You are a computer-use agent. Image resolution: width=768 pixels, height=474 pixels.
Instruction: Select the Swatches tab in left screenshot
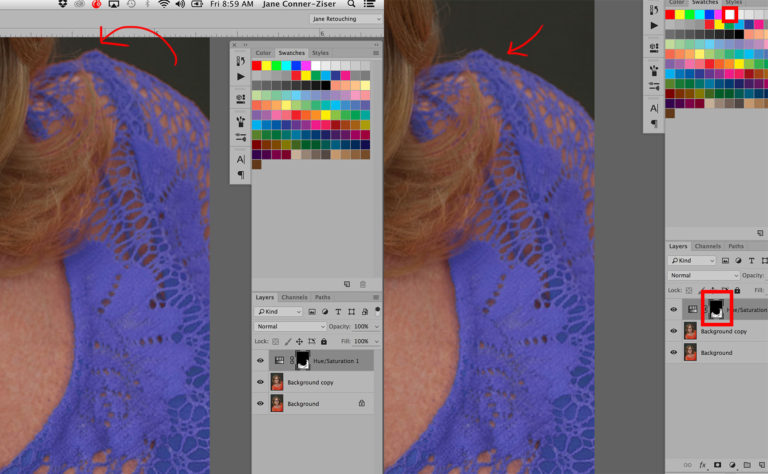click(x=291, y=53)
